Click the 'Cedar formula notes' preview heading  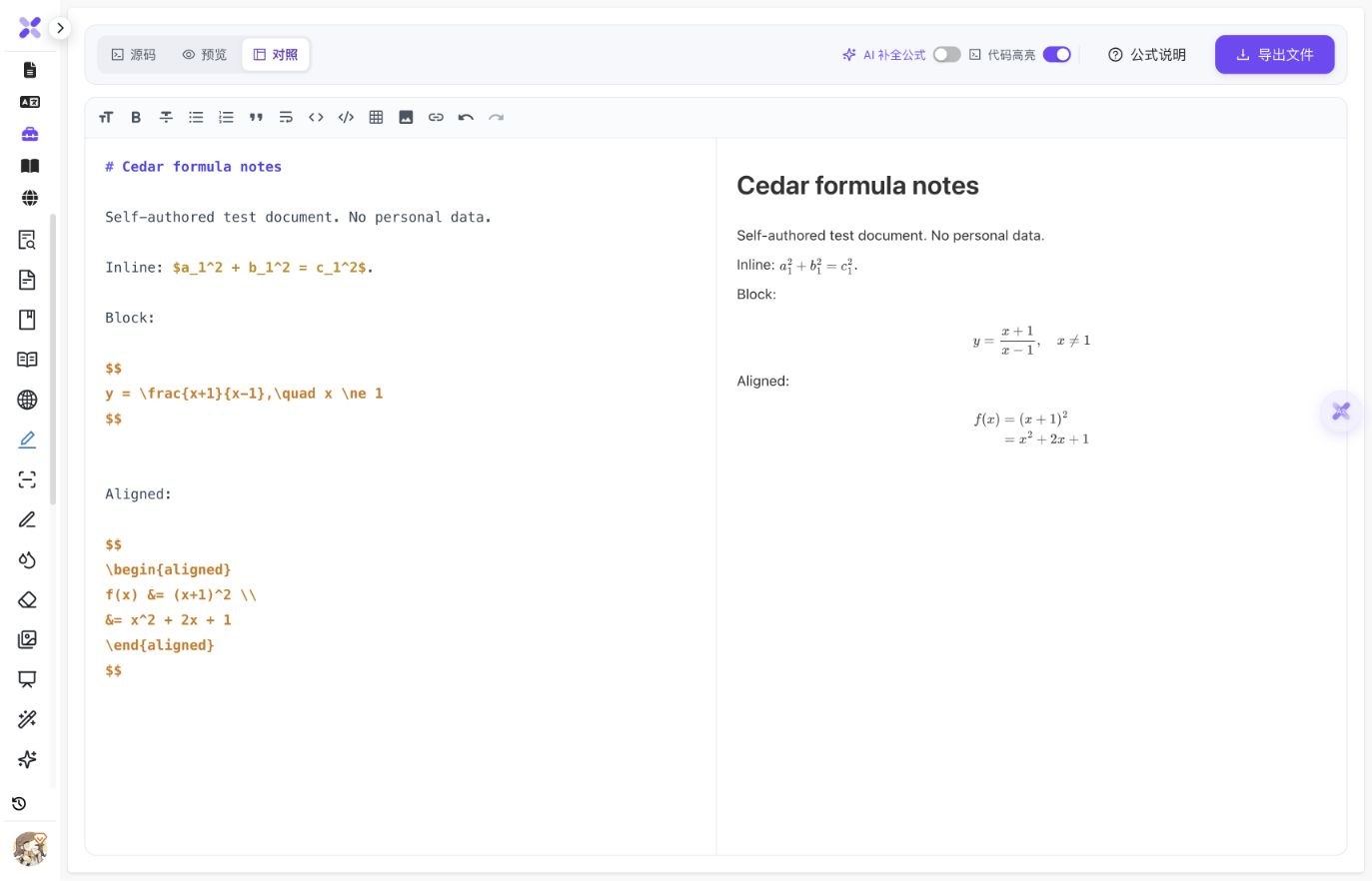[x=857, y=186]
